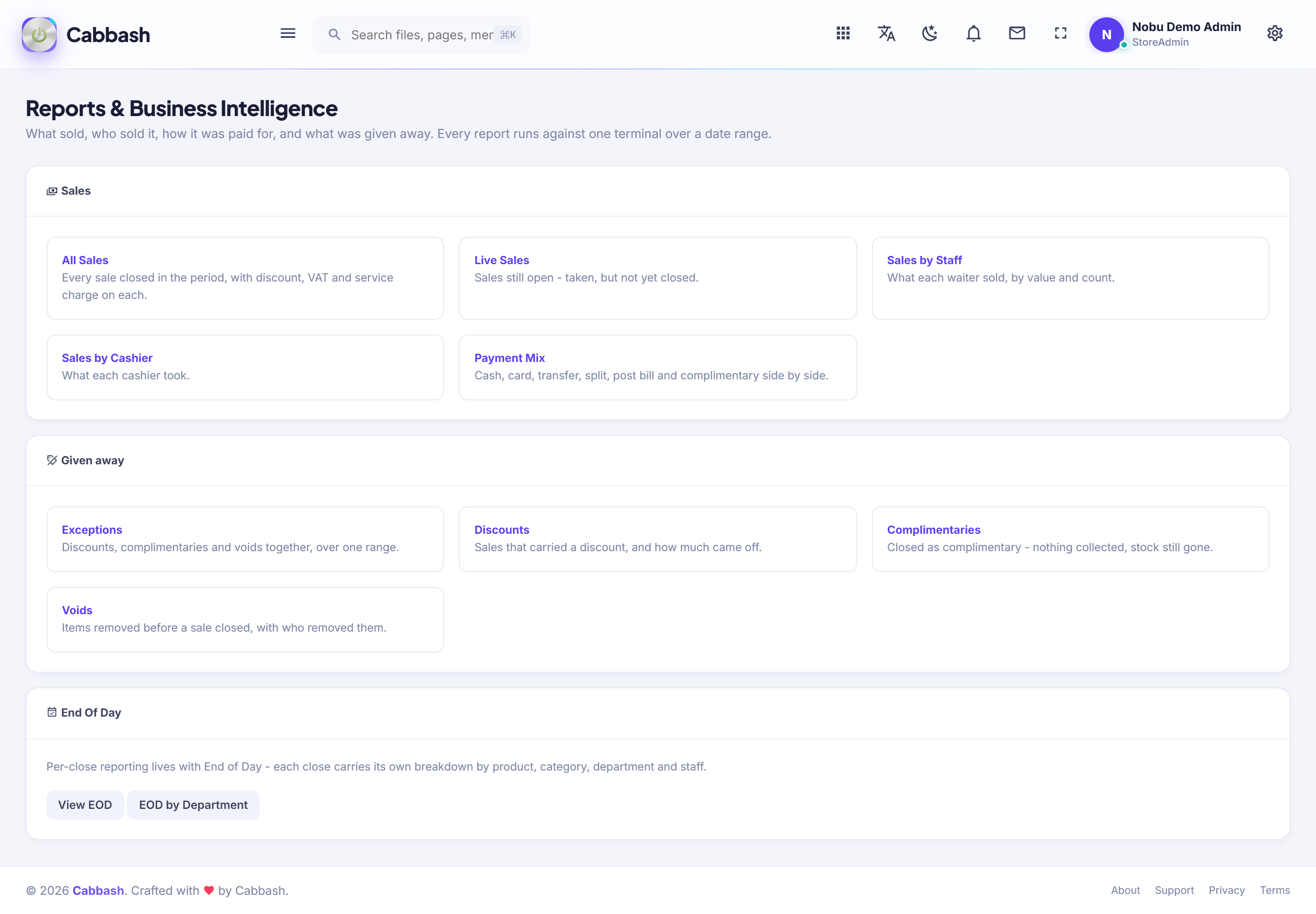The image size is (1316, 914).
Task: Click the red heart in footer
Action: point(208,891)
